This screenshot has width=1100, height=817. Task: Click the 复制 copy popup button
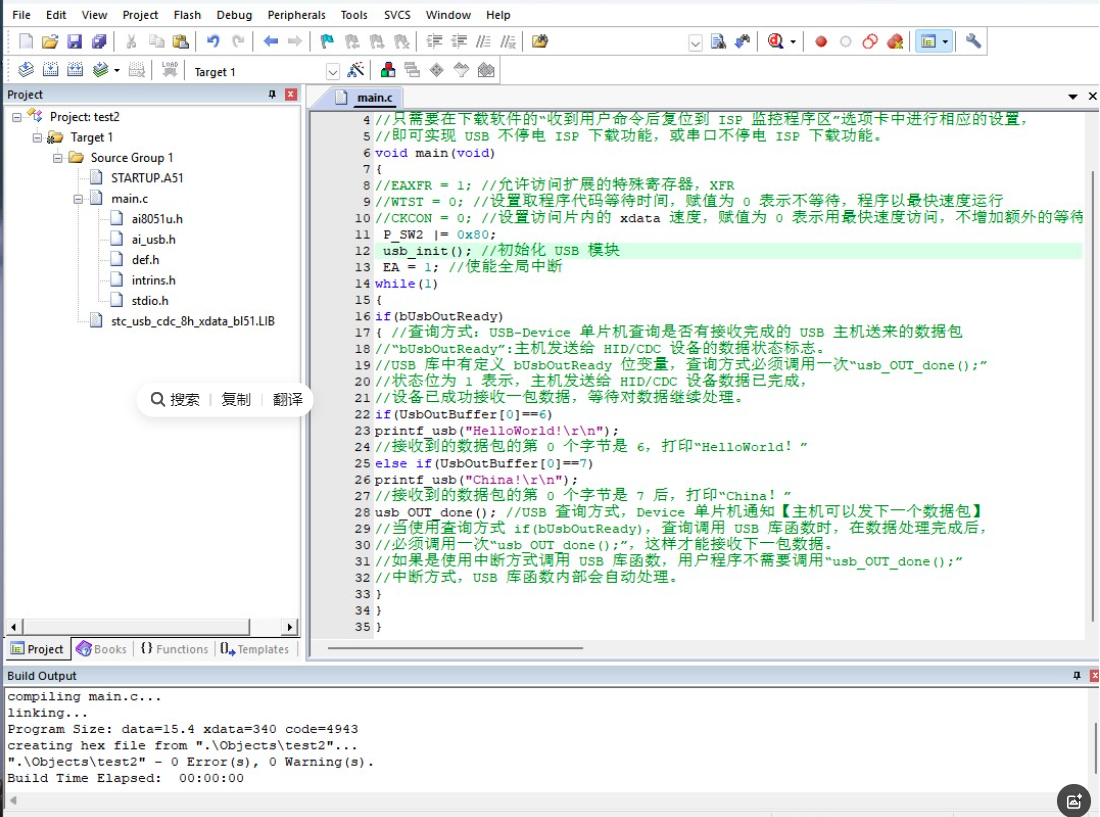coord(236,399)
